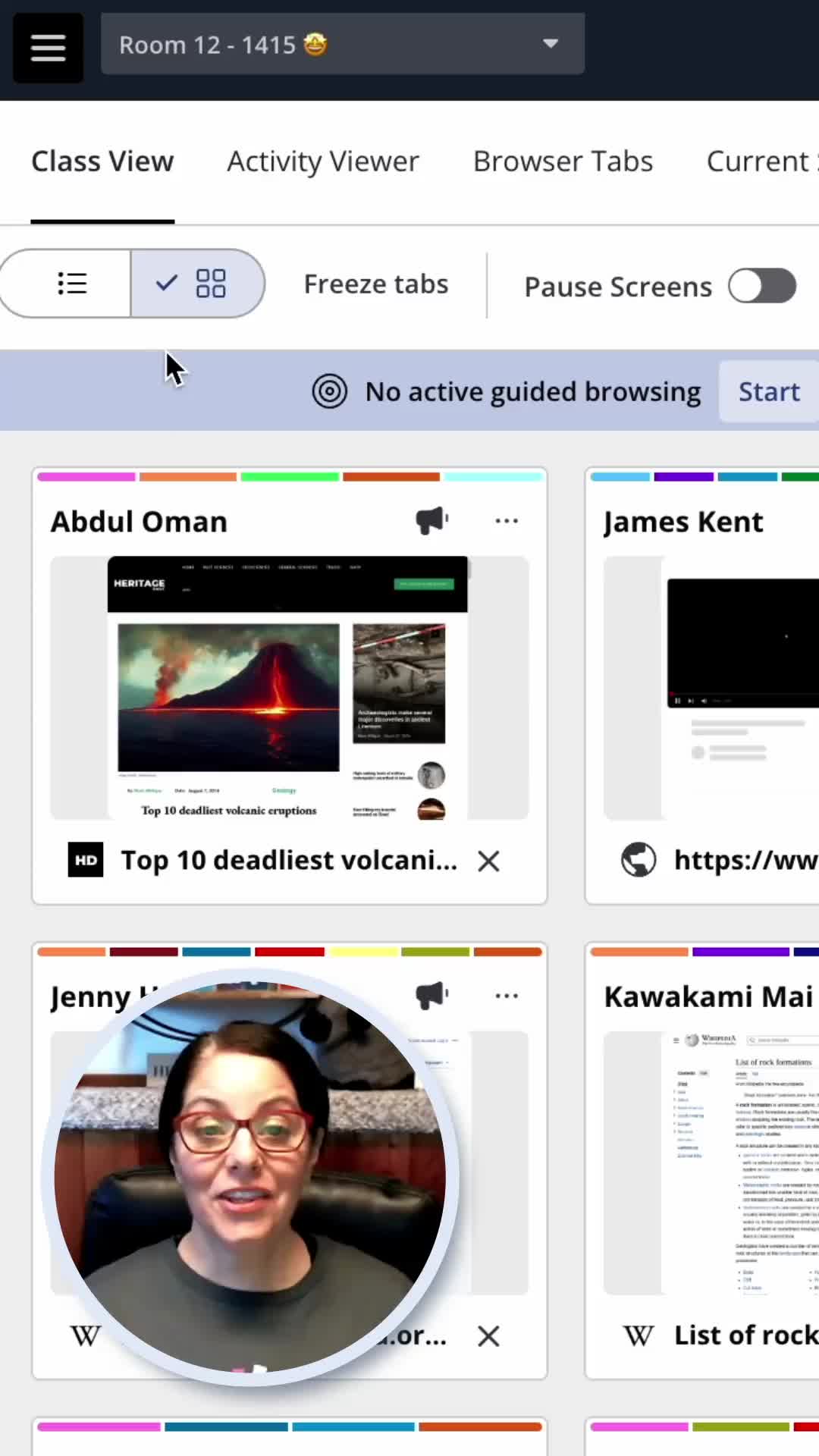Click Abdul Oman's HD tab favicon
The width and height of the screenshot is (819, 1456).
pos(86,860)
